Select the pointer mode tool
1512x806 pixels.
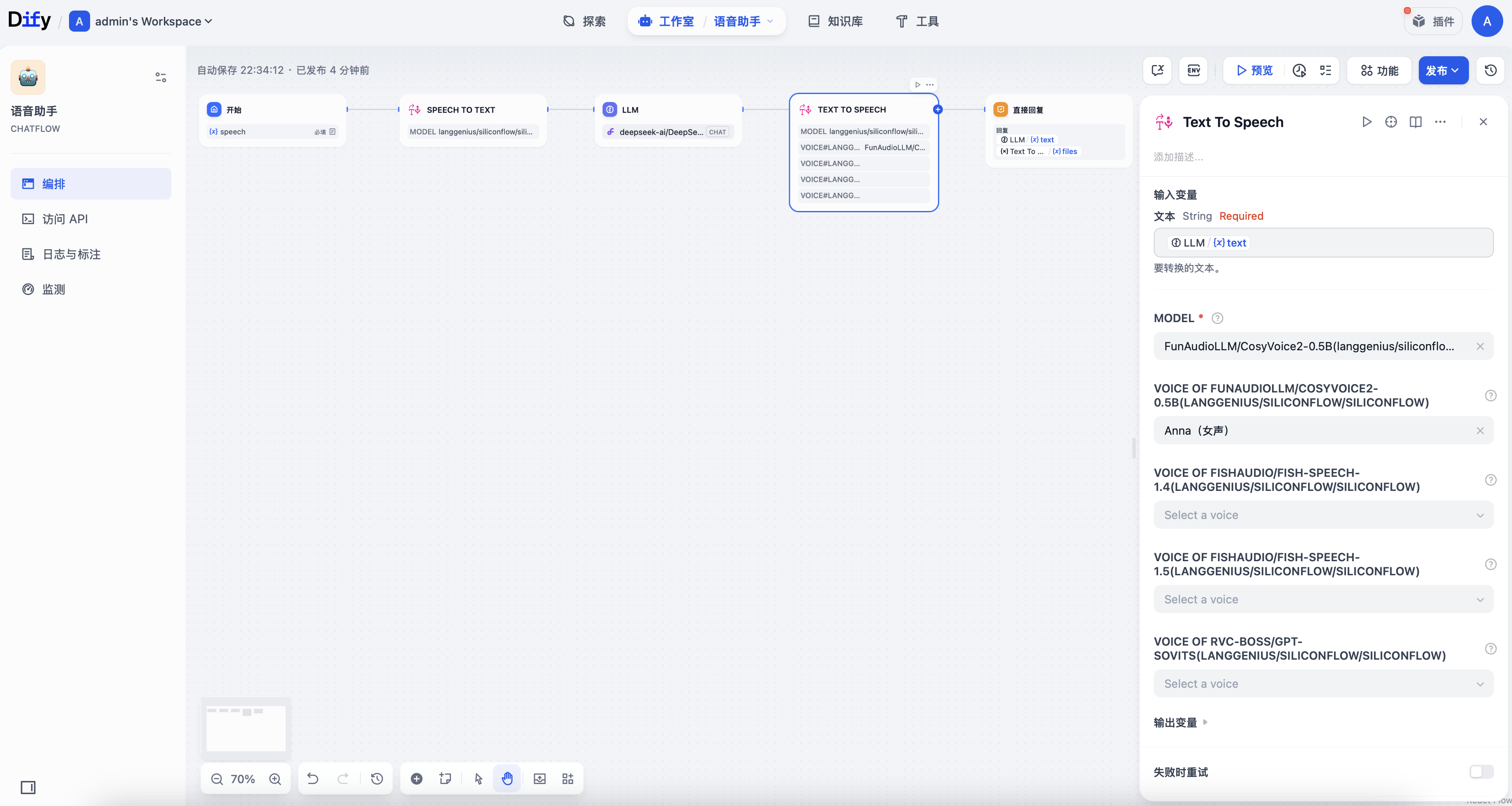click(478, 779)
